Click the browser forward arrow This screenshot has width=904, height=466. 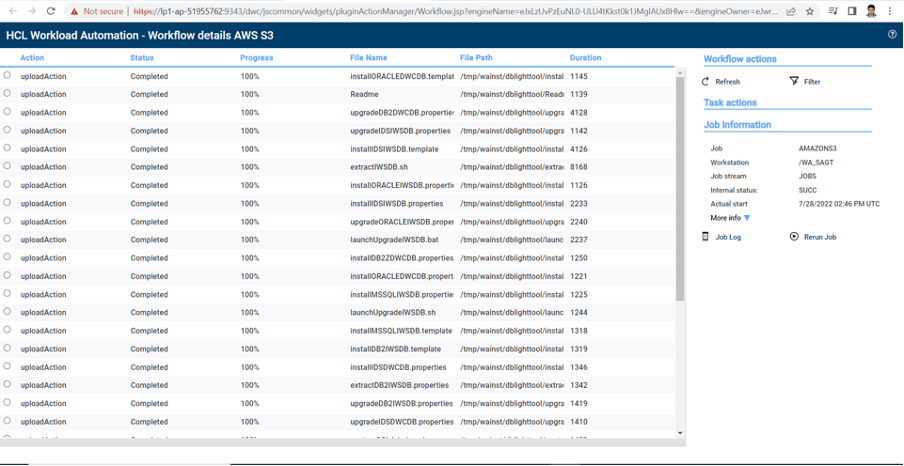(x=32, y=11)
